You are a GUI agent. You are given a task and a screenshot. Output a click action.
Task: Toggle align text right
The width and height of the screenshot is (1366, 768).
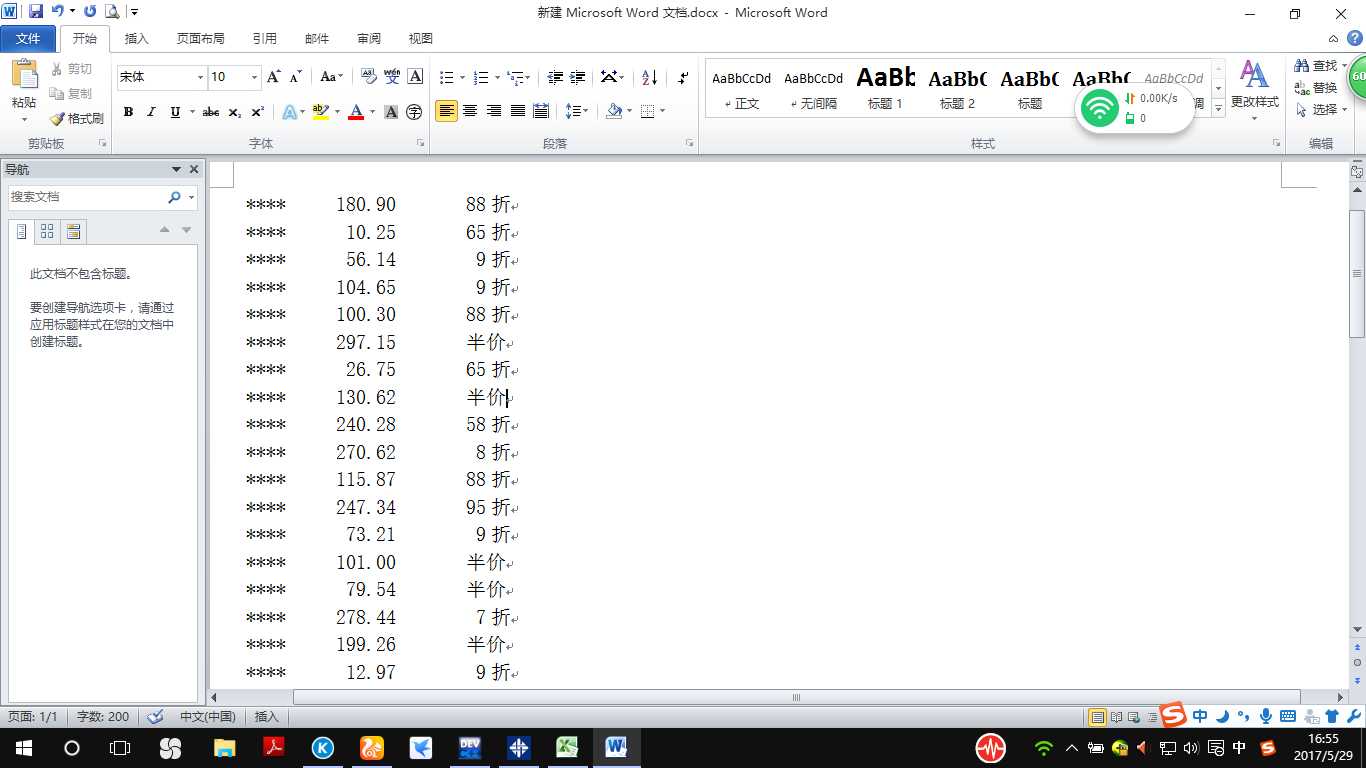click(494, 111)
